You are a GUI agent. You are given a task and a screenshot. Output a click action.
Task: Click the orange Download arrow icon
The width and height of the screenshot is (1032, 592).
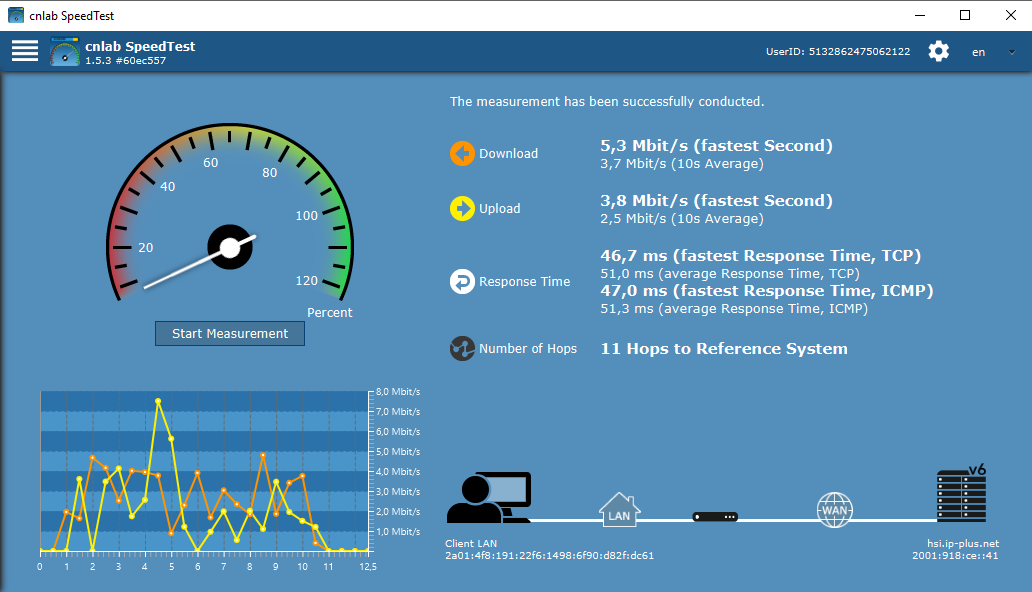click(462, 153)
